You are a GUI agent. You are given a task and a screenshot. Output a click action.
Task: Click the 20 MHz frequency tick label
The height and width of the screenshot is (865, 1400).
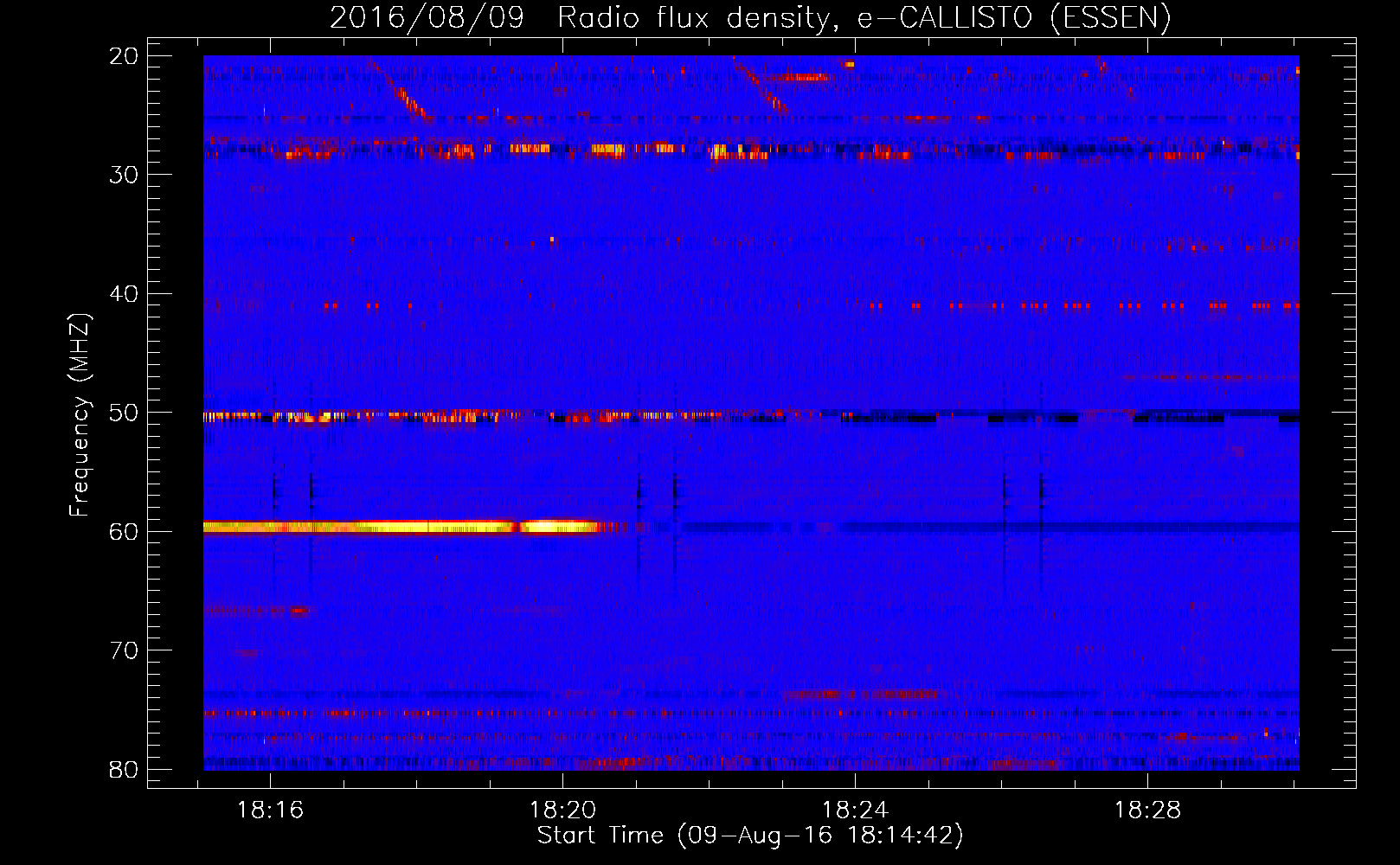point(124,56)
